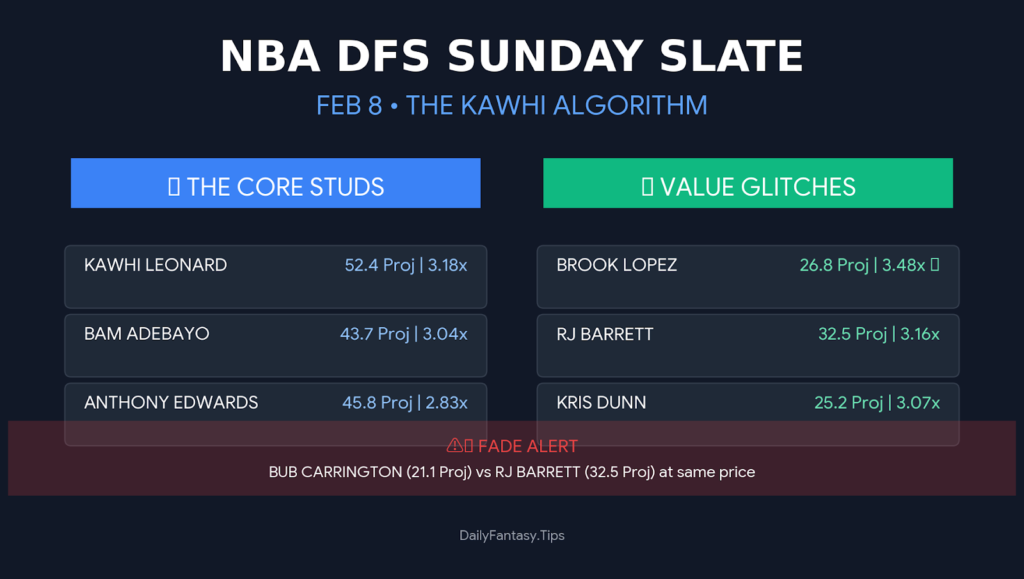
Task: Select the BROOK LOPEZ player name
Action: pos(617,265)
